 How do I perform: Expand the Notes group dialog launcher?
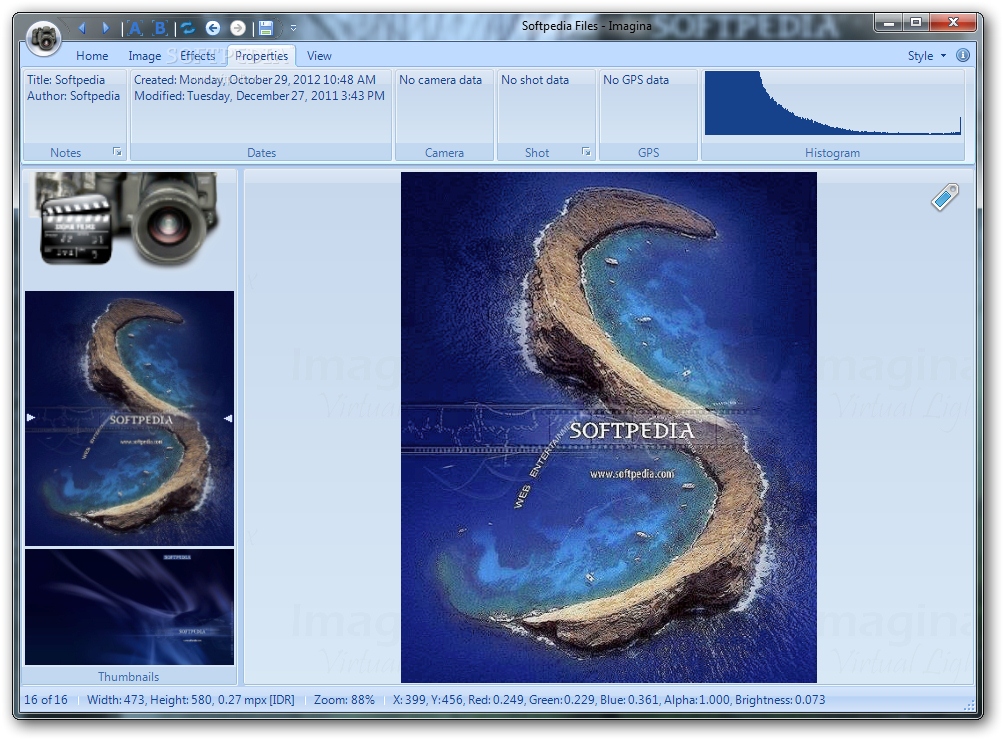[117, 152]
